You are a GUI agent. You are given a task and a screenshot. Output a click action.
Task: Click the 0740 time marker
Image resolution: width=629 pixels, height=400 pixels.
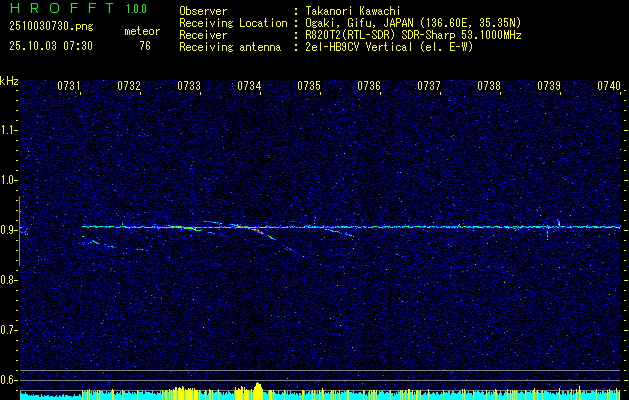coord(609,85)
